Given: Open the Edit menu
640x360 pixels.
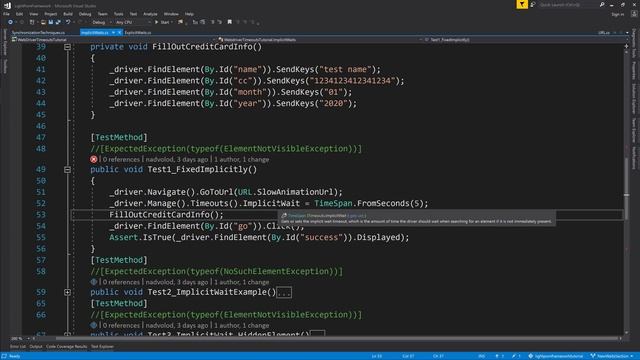Looking at the screenshot, I should point(19,14).
